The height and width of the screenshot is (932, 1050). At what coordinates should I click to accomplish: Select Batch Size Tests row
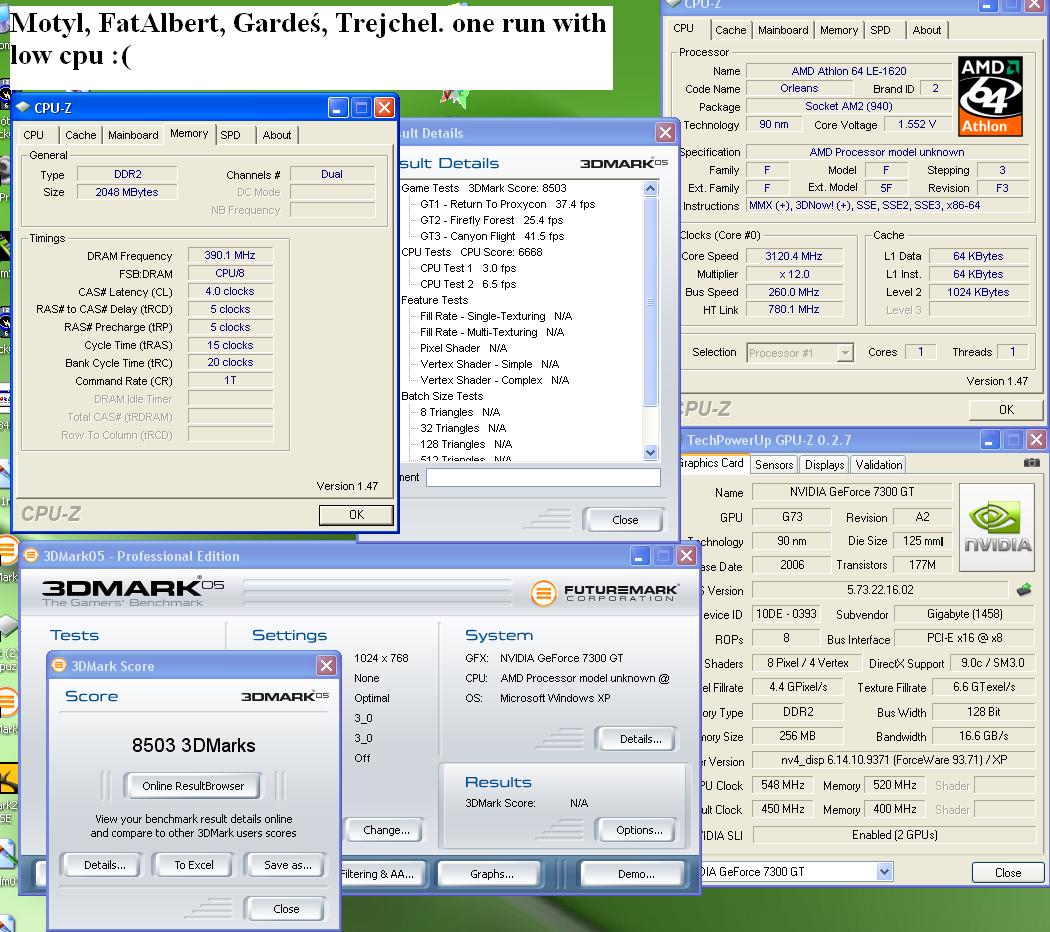click(442, 396)
